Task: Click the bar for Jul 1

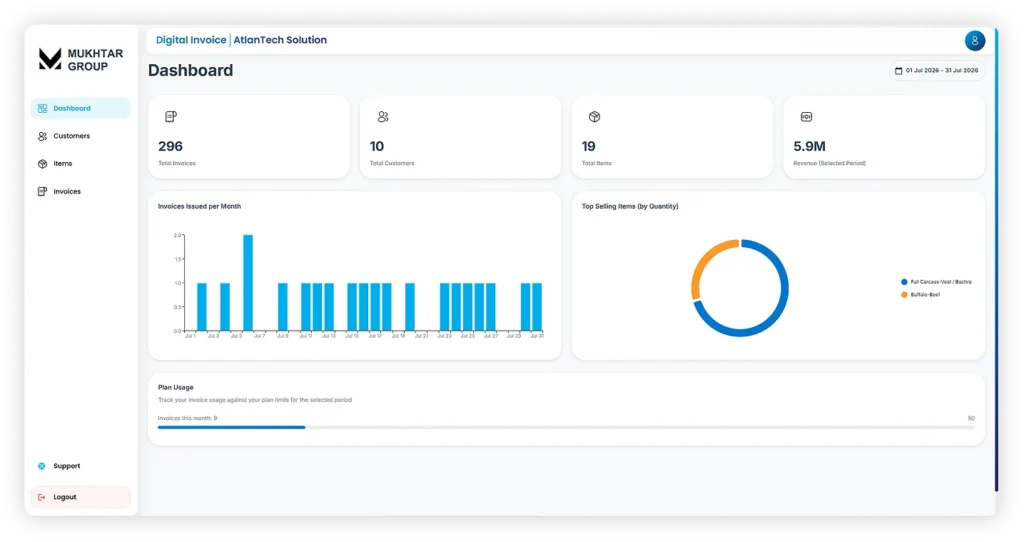Action: tap(202, 307)
